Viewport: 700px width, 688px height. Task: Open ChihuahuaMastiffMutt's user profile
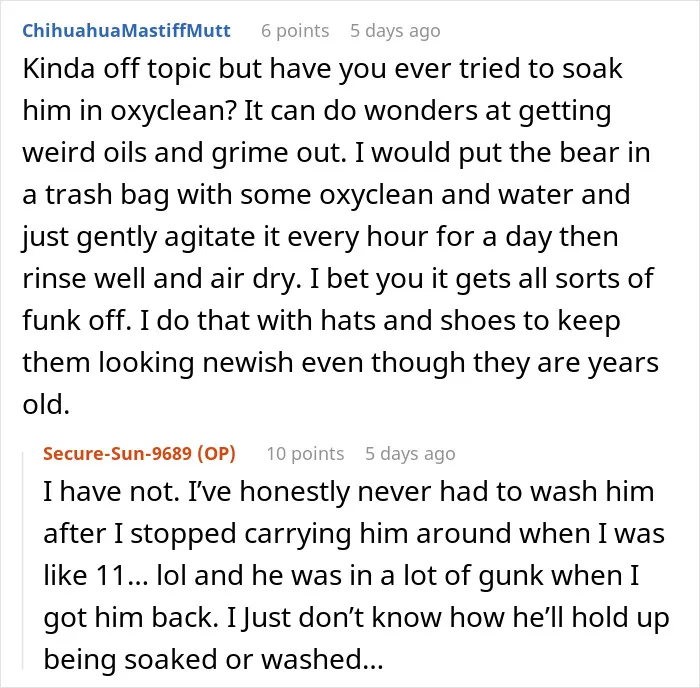[x=126, y=31]
